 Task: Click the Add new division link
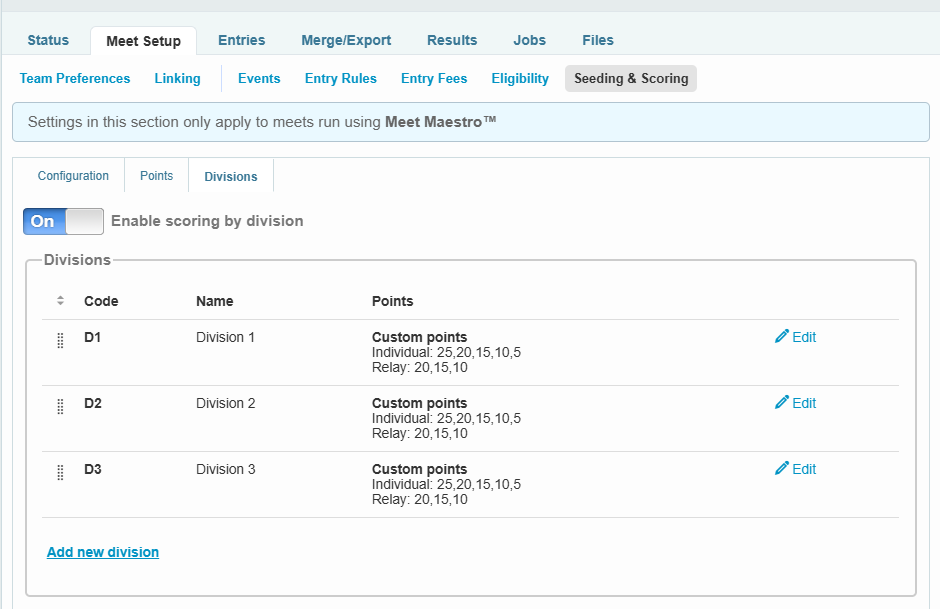coord(103,552)
